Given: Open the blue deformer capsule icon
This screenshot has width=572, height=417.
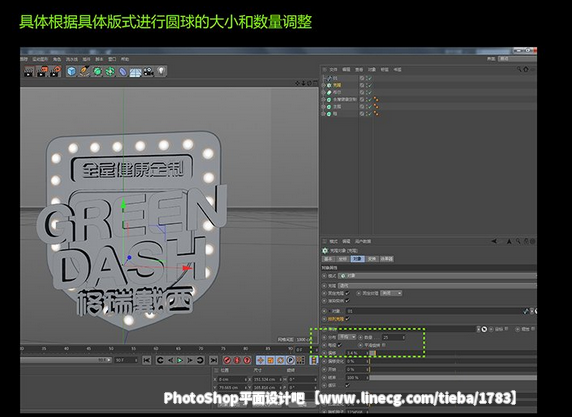Looking at the screenshot, I should (123, 71).
